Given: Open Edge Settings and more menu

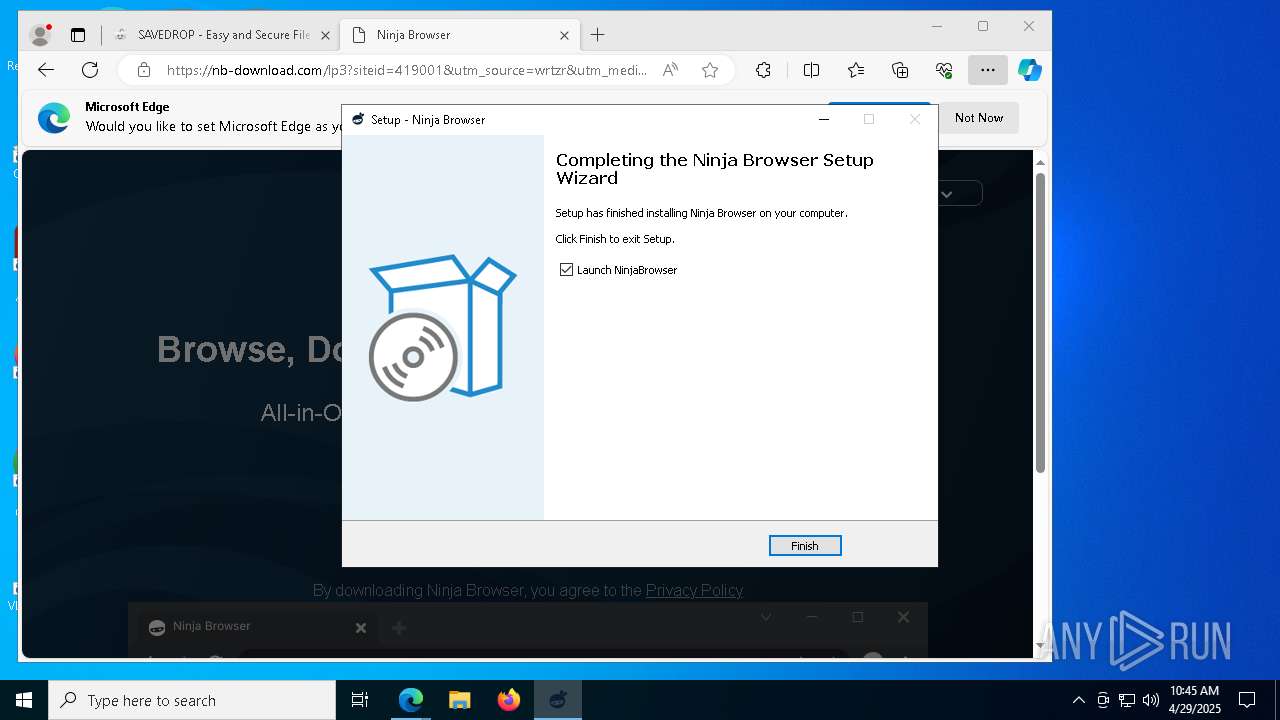Looking at the screenshot, I should click(x=988, y=70).
